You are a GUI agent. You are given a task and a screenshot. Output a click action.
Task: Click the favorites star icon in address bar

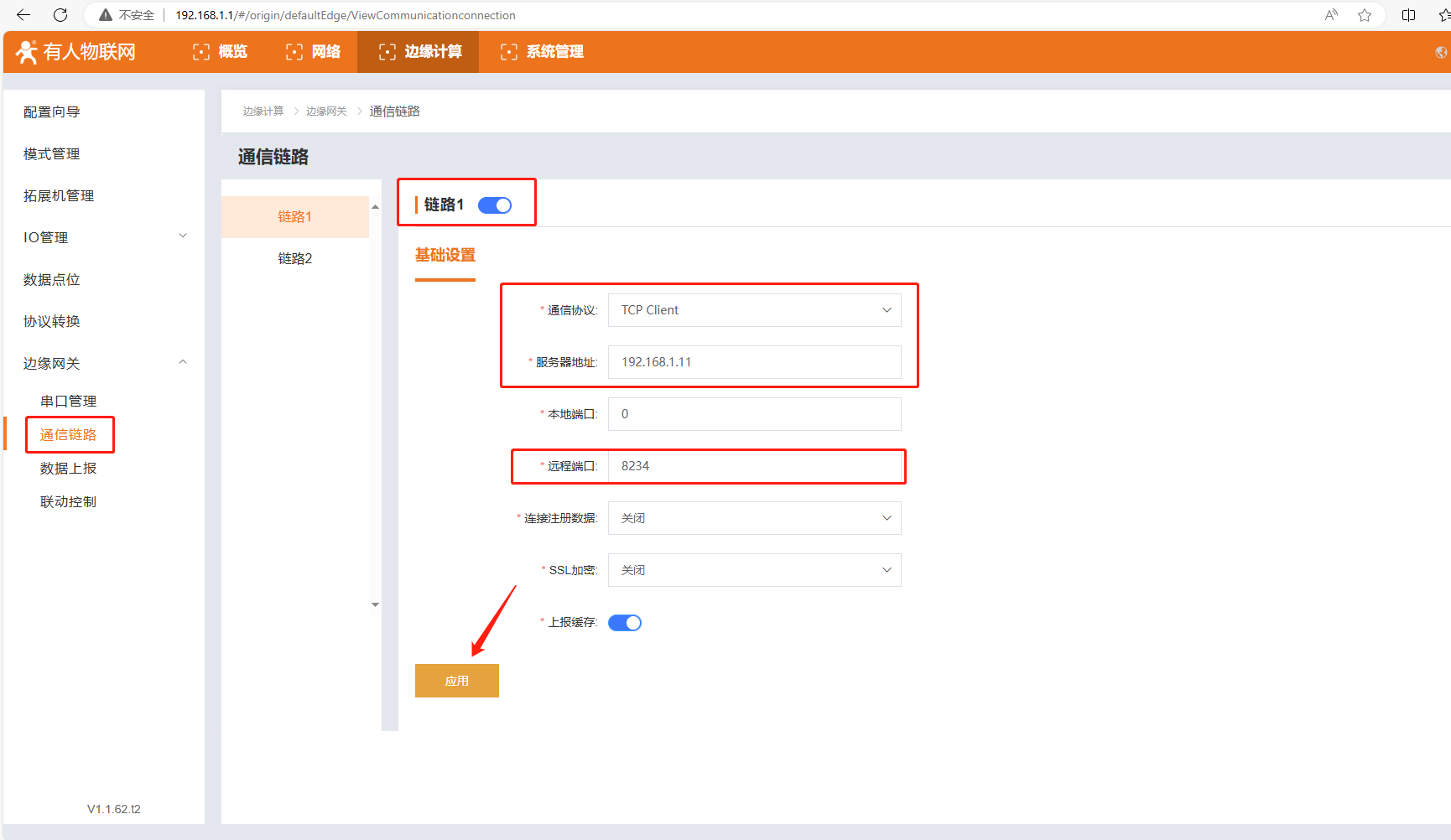[x=1365, y=15]
